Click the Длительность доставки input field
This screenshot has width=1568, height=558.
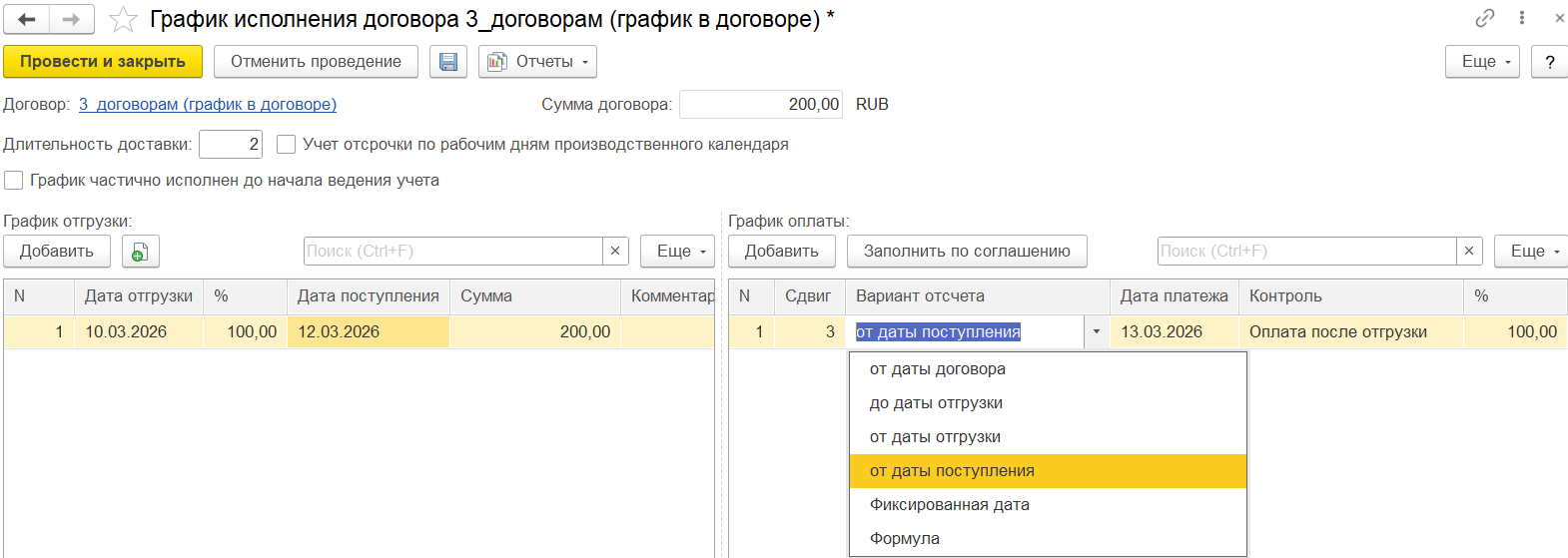(x=231, y=145)
